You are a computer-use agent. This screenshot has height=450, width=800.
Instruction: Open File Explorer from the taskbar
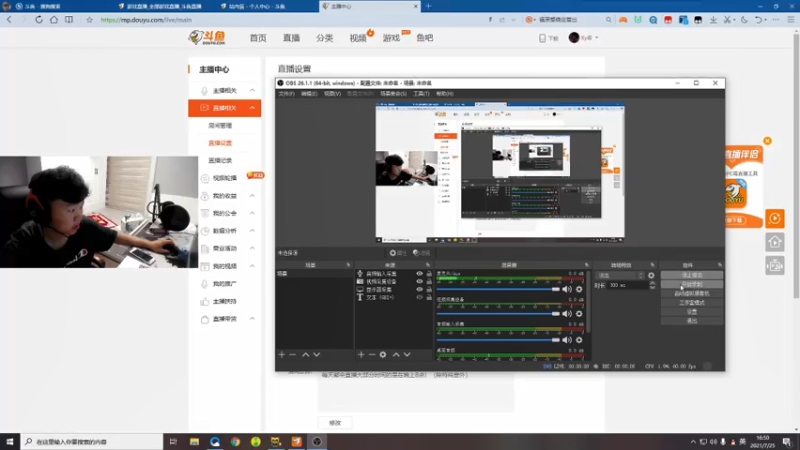tap(194, 442)
